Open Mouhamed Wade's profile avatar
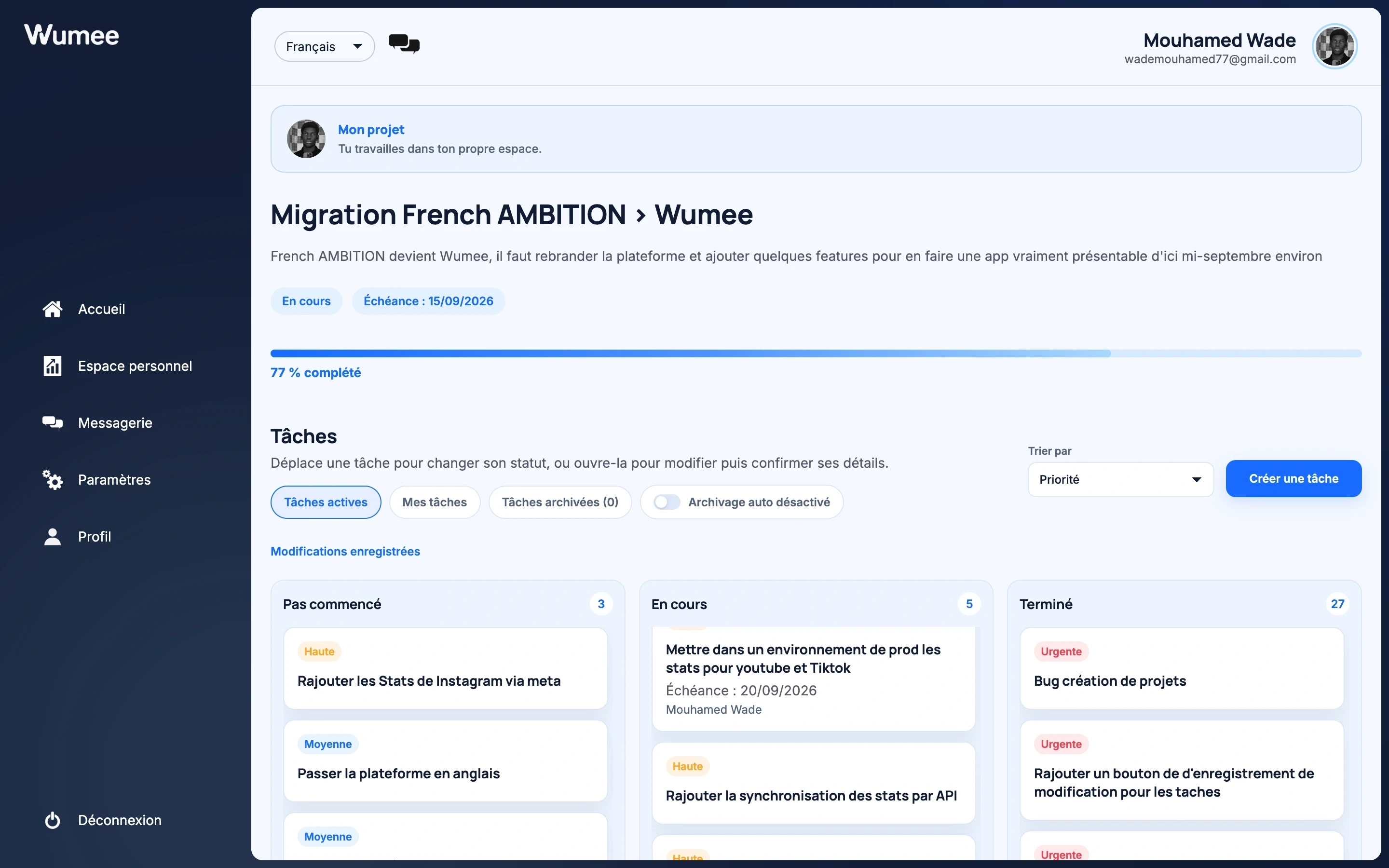 (1335, 46)
